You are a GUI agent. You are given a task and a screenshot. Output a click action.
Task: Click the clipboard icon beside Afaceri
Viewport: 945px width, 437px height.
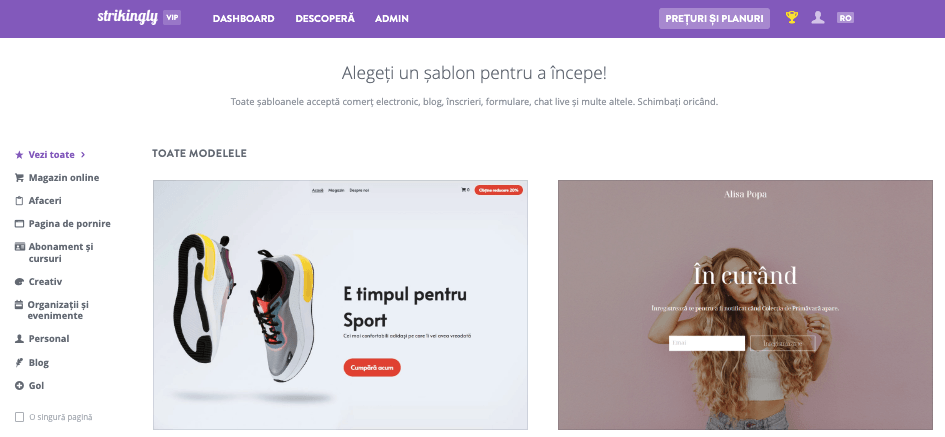19,201
